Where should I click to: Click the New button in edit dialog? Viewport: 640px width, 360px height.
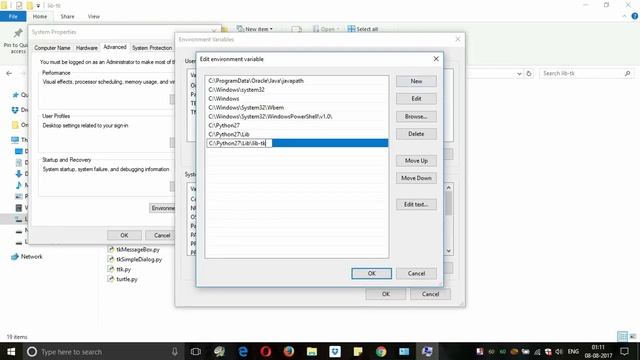coord(416,81)
